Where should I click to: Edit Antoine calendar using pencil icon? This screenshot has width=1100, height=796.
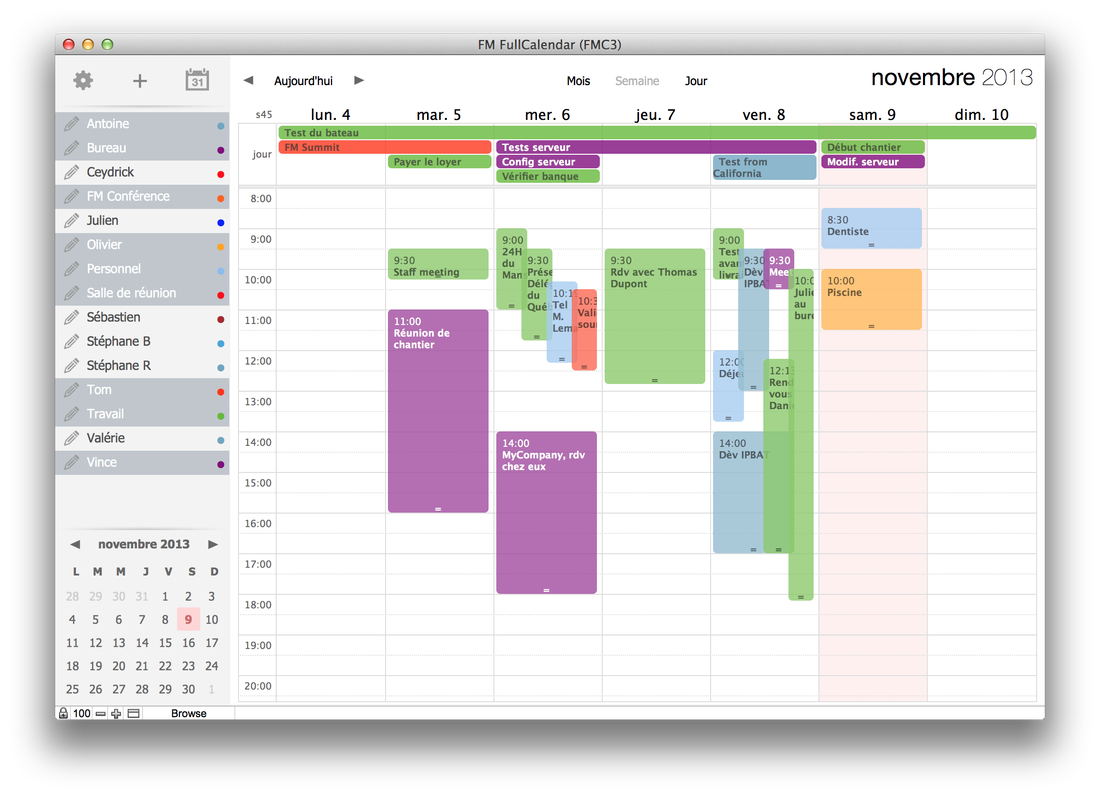pyautogui.click(x=71, y=124)
